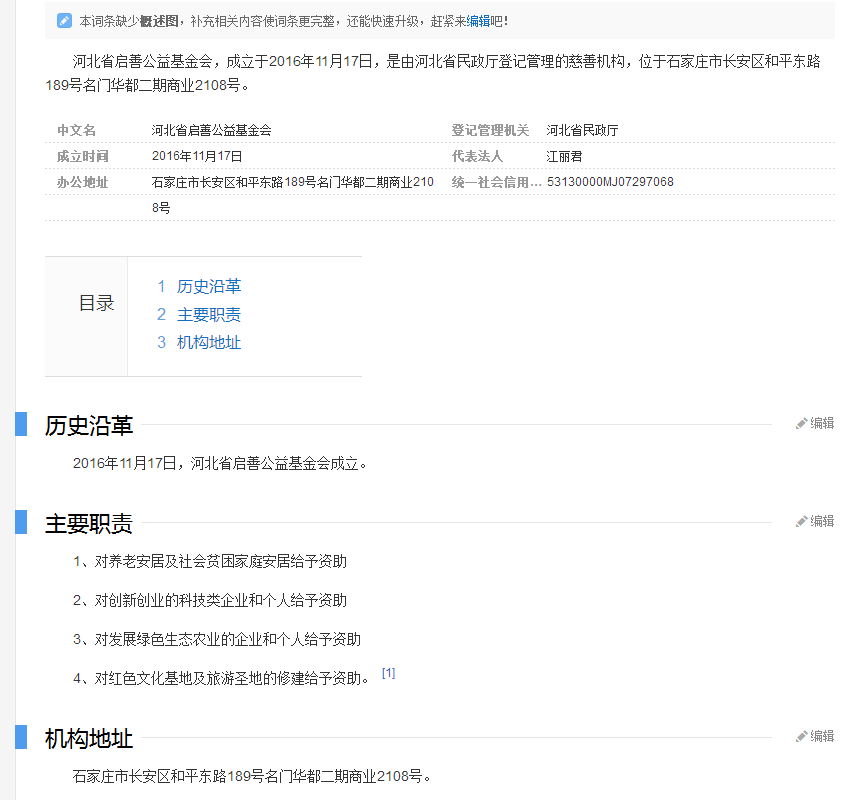Select the 历史沿革 section heading

coord(89,425)
